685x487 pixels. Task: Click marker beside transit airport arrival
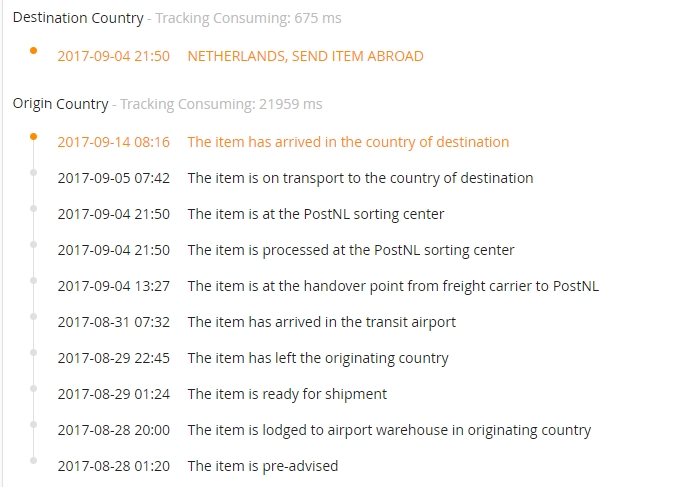[33, 316]
